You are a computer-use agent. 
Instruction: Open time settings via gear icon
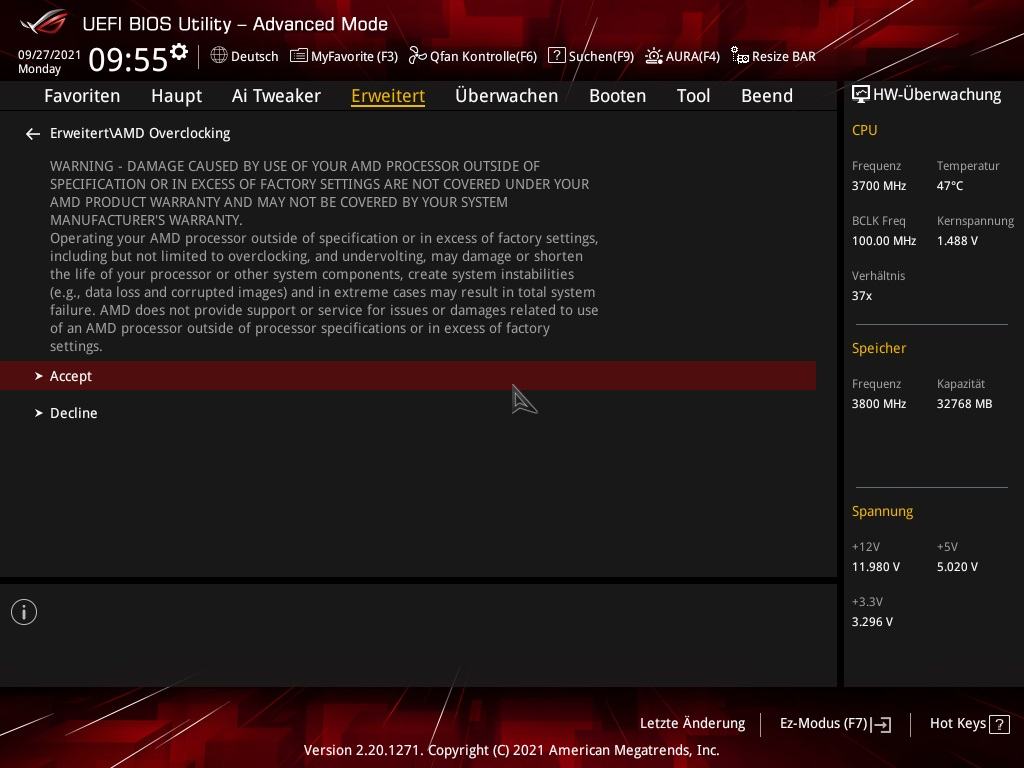(x=179, y=52)
